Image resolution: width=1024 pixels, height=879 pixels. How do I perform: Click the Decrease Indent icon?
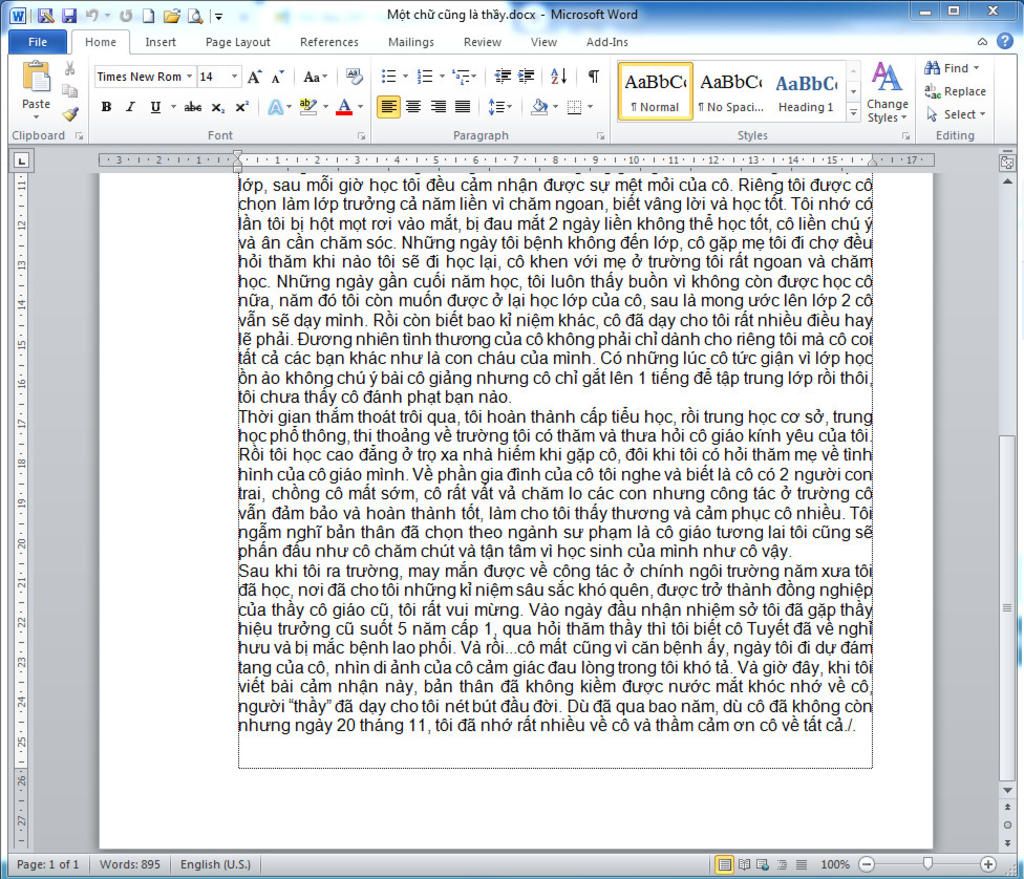tap(502, 76)
